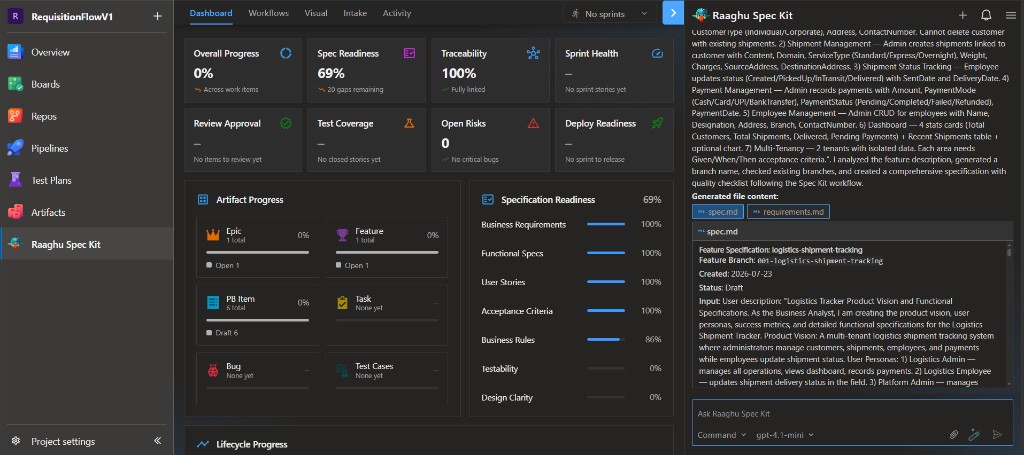1024x455 pixels.
Task: Click the 001-logistics-shipment-tracking branch text
Action: (820, 260)
